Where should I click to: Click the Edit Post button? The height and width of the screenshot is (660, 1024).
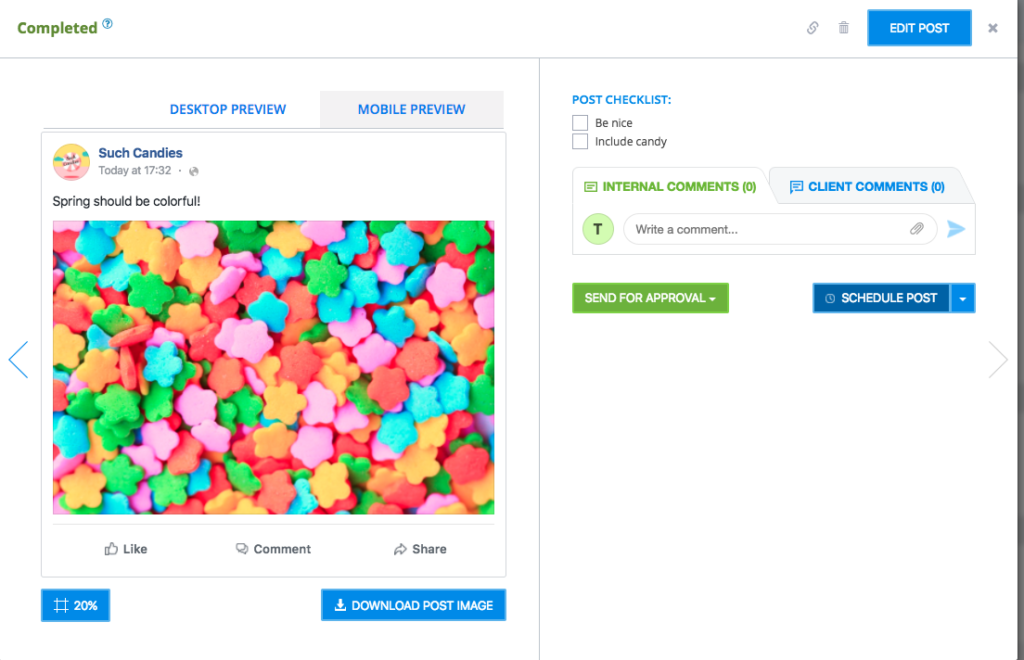pyautogui.click(x=919, y=28)
